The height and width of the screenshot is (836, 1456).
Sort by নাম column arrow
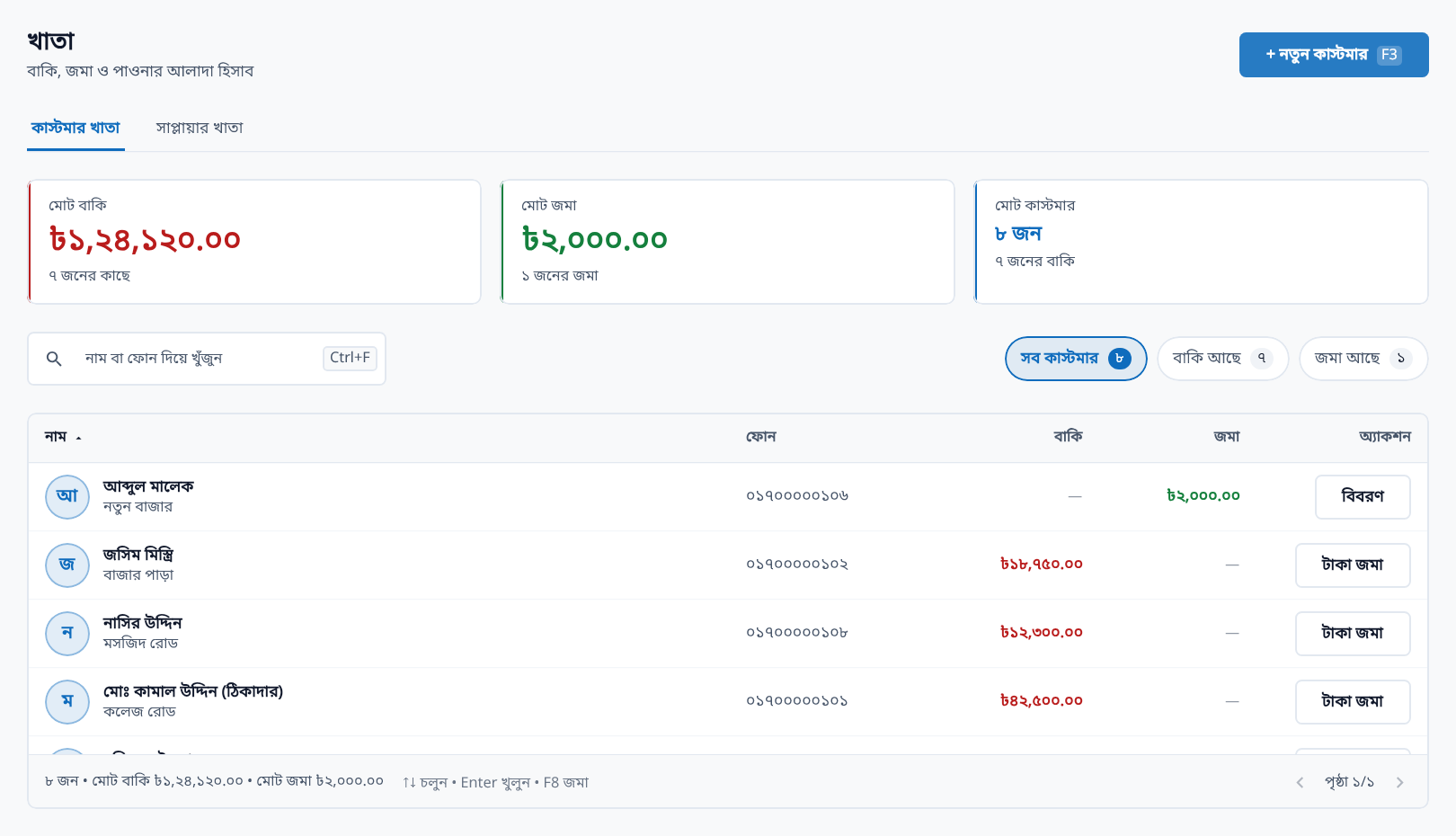(x=78, y=438)
